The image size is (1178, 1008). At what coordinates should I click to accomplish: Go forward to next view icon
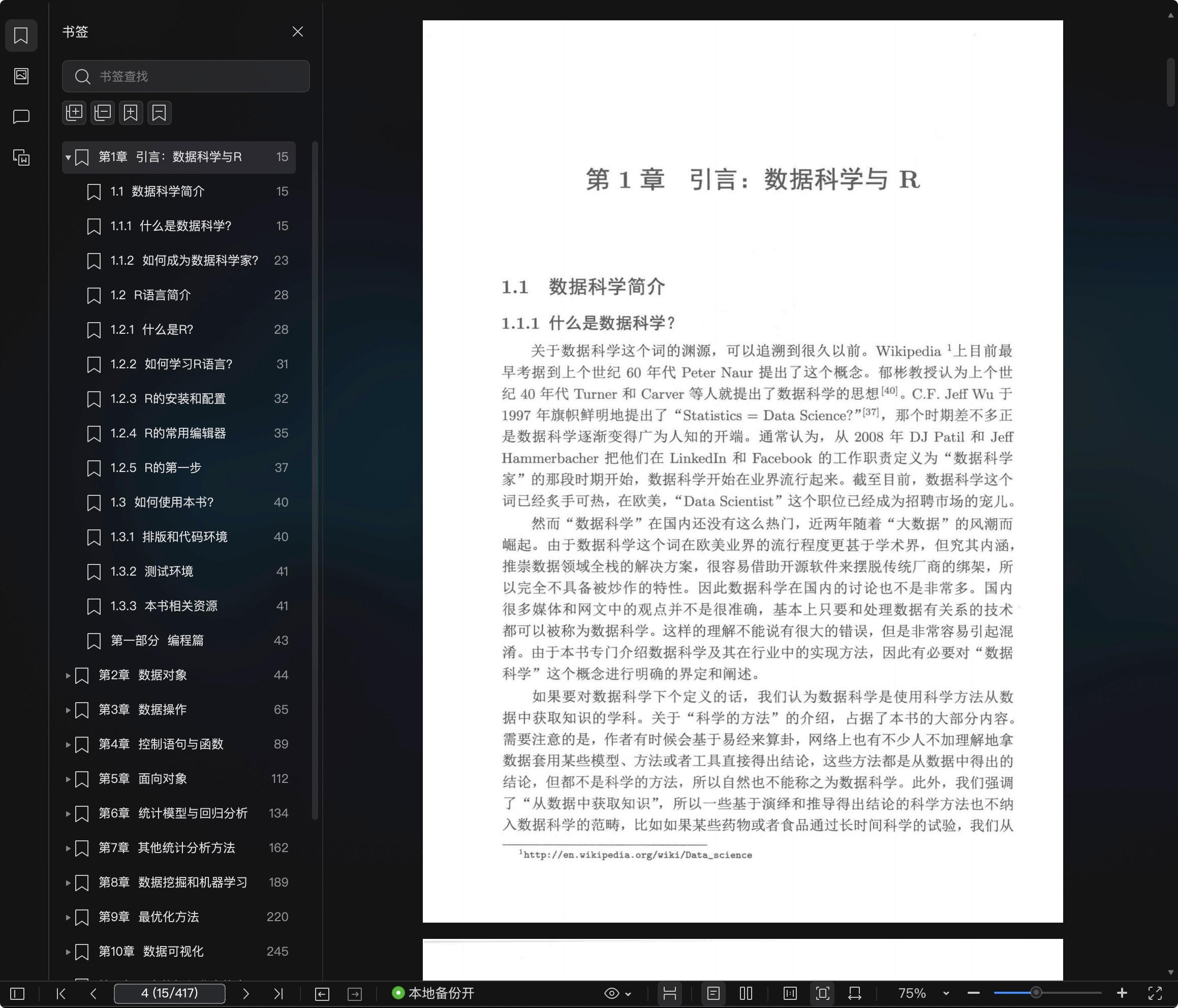355,993
